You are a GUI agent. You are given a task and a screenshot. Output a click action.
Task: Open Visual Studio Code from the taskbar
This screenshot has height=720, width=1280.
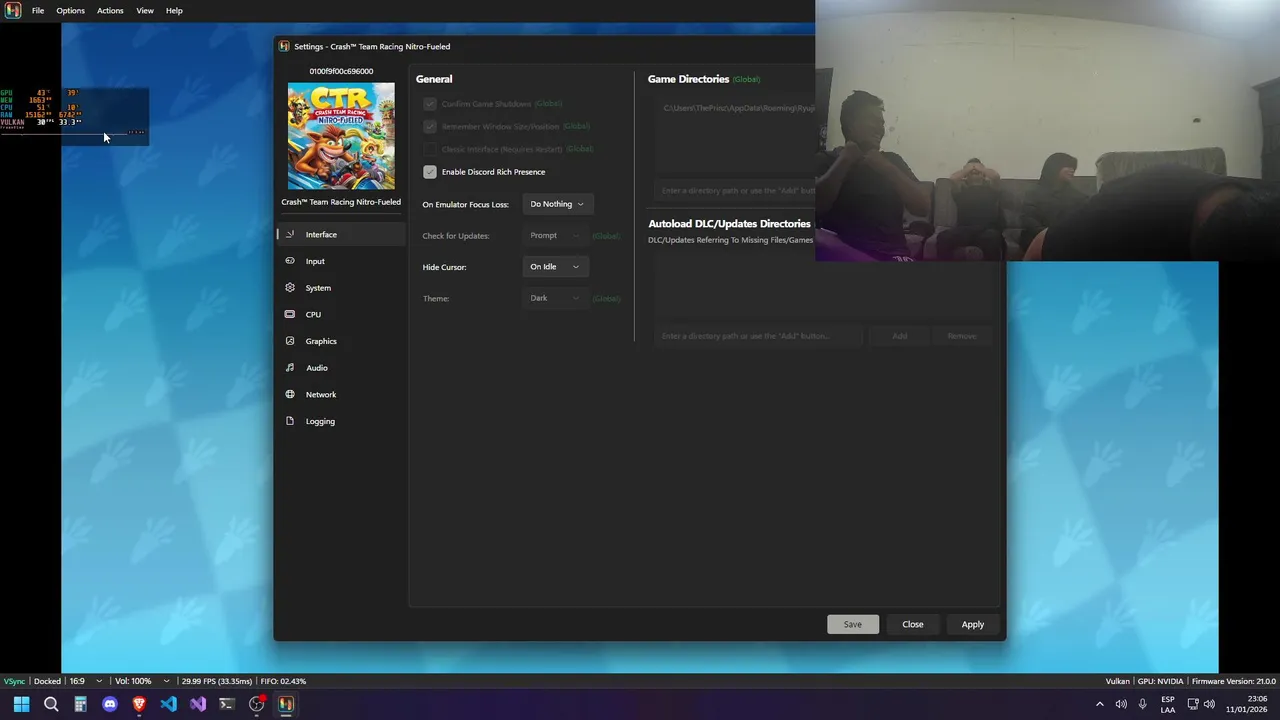tap(168, 704)
